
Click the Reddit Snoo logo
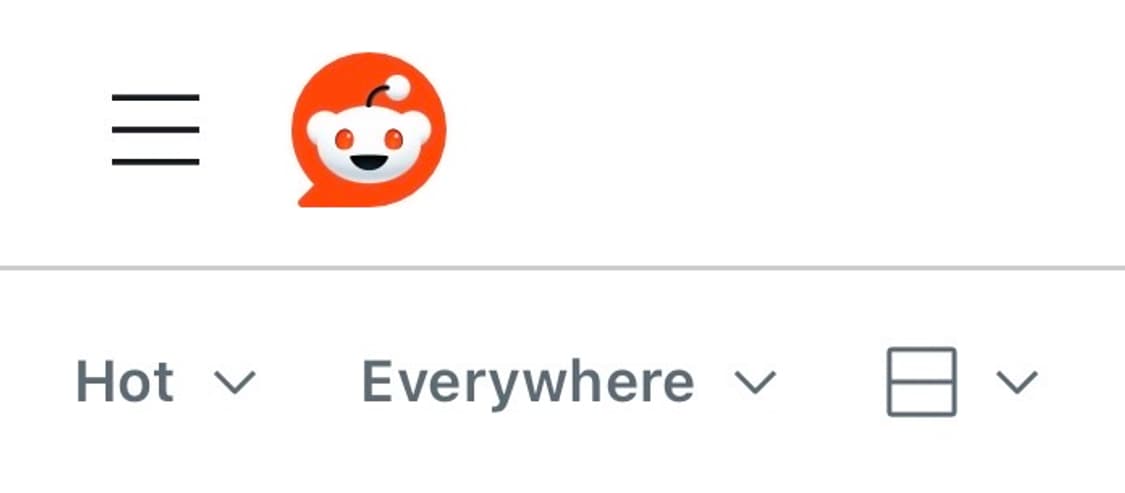click(369, 130)
